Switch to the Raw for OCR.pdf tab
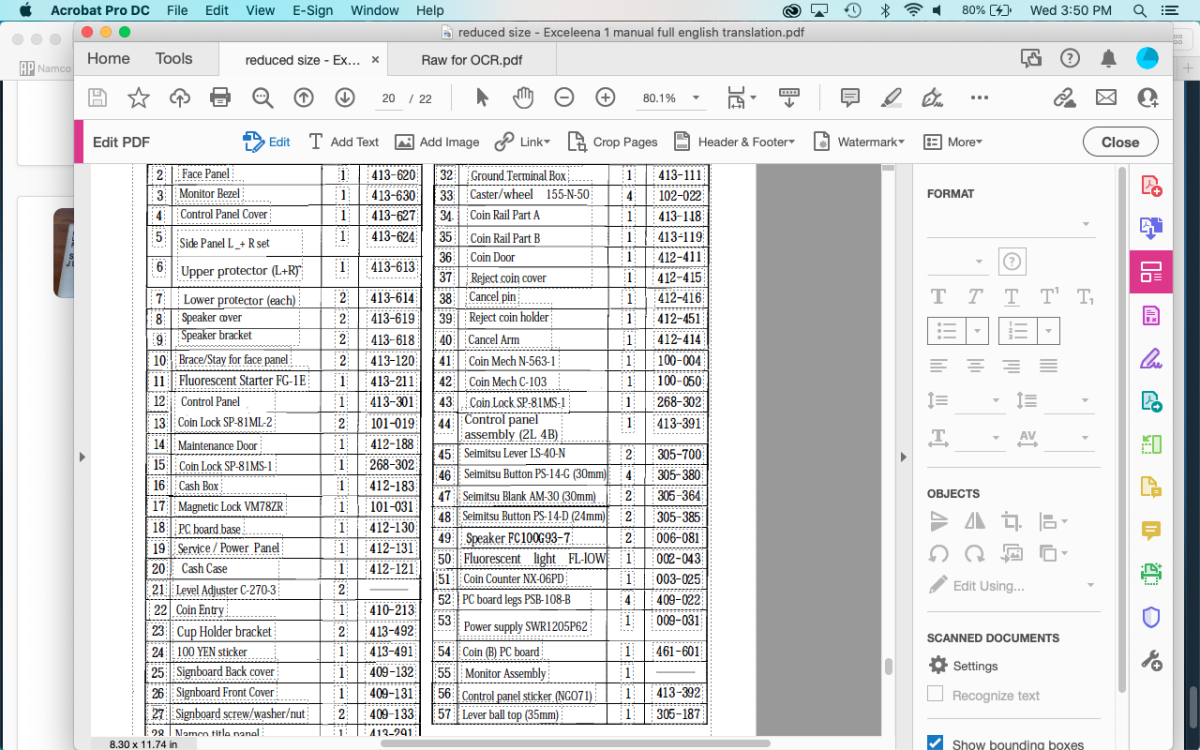 click(x=472, y=60)
